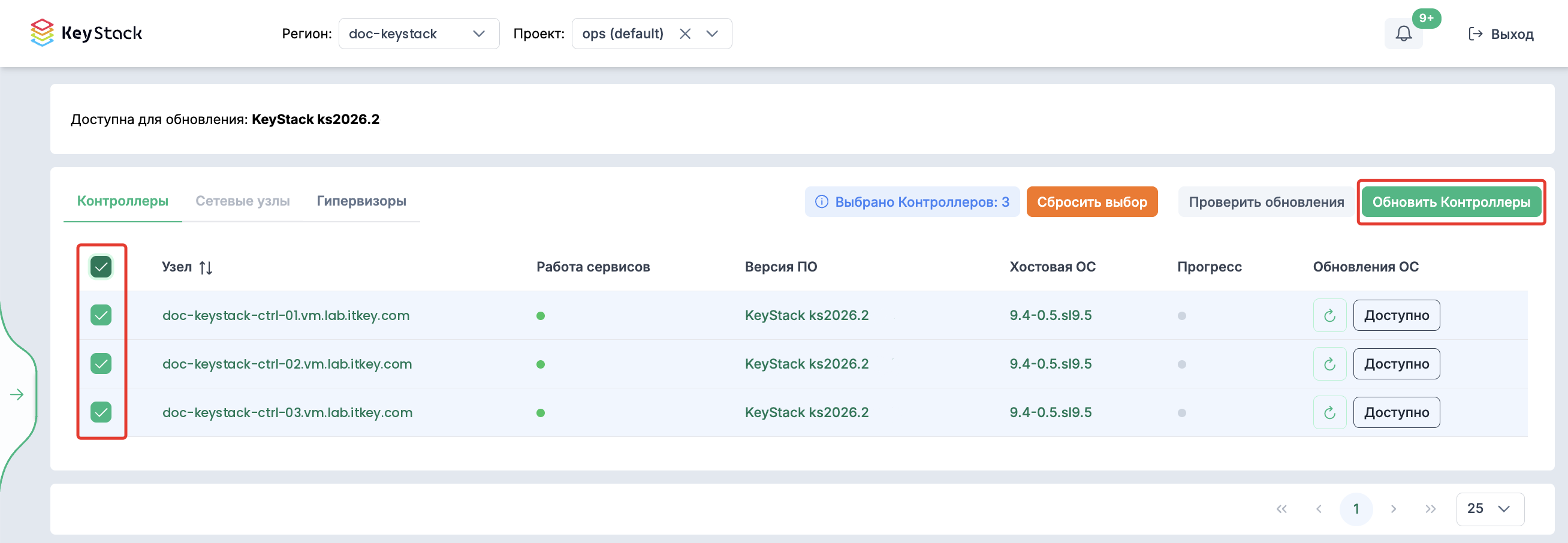Click the Версия ПО column header

[781, 267]
